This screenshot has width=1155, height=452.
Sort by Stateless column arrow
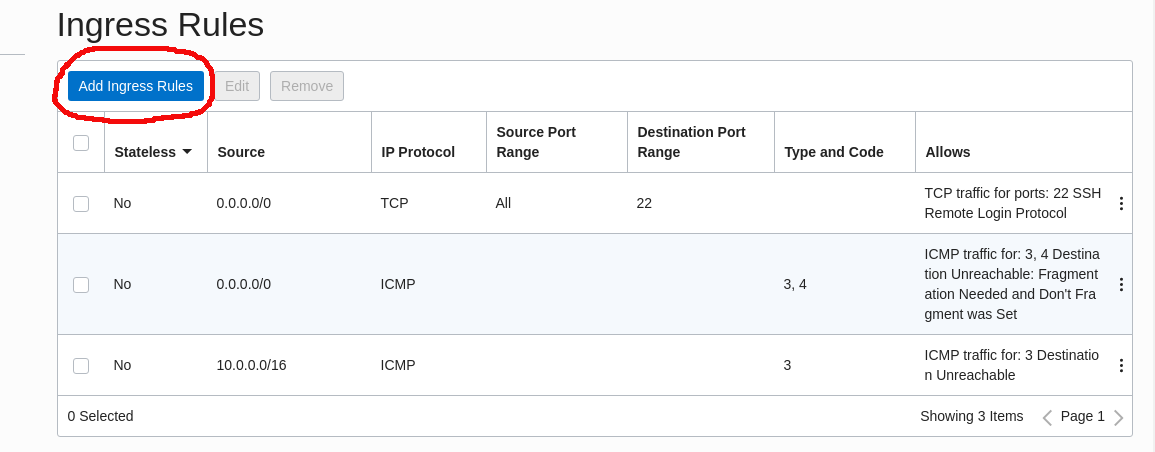[187, 152]
